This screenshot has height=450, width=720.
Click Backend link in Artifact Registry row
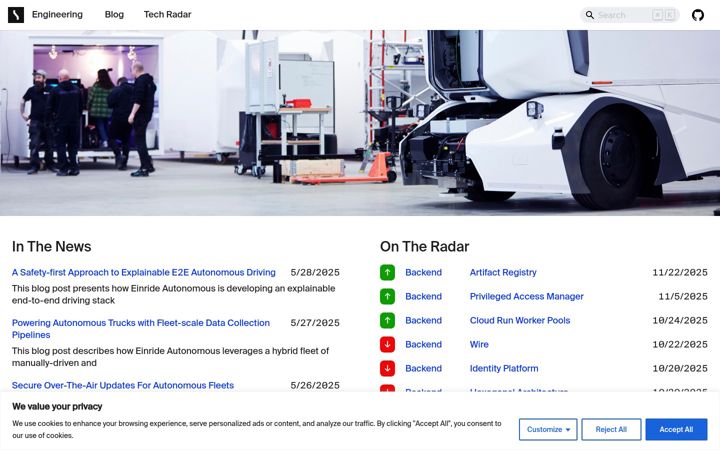[423, 272]
